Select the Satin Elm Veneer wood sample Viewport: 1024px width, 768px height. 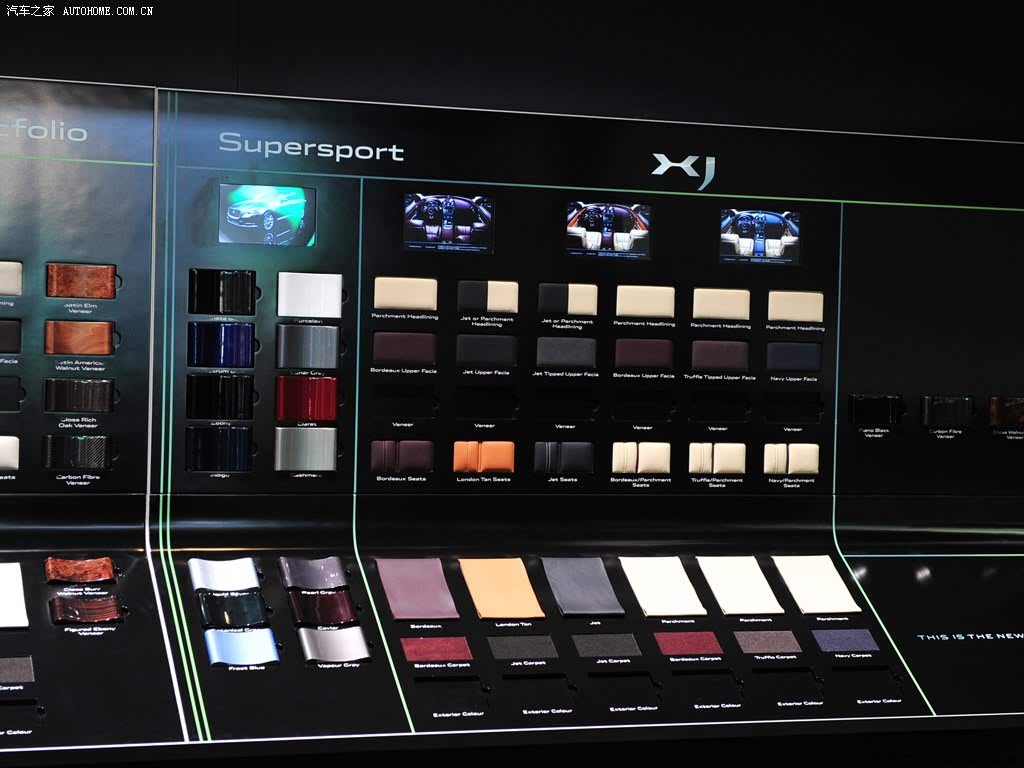(81, 281)
